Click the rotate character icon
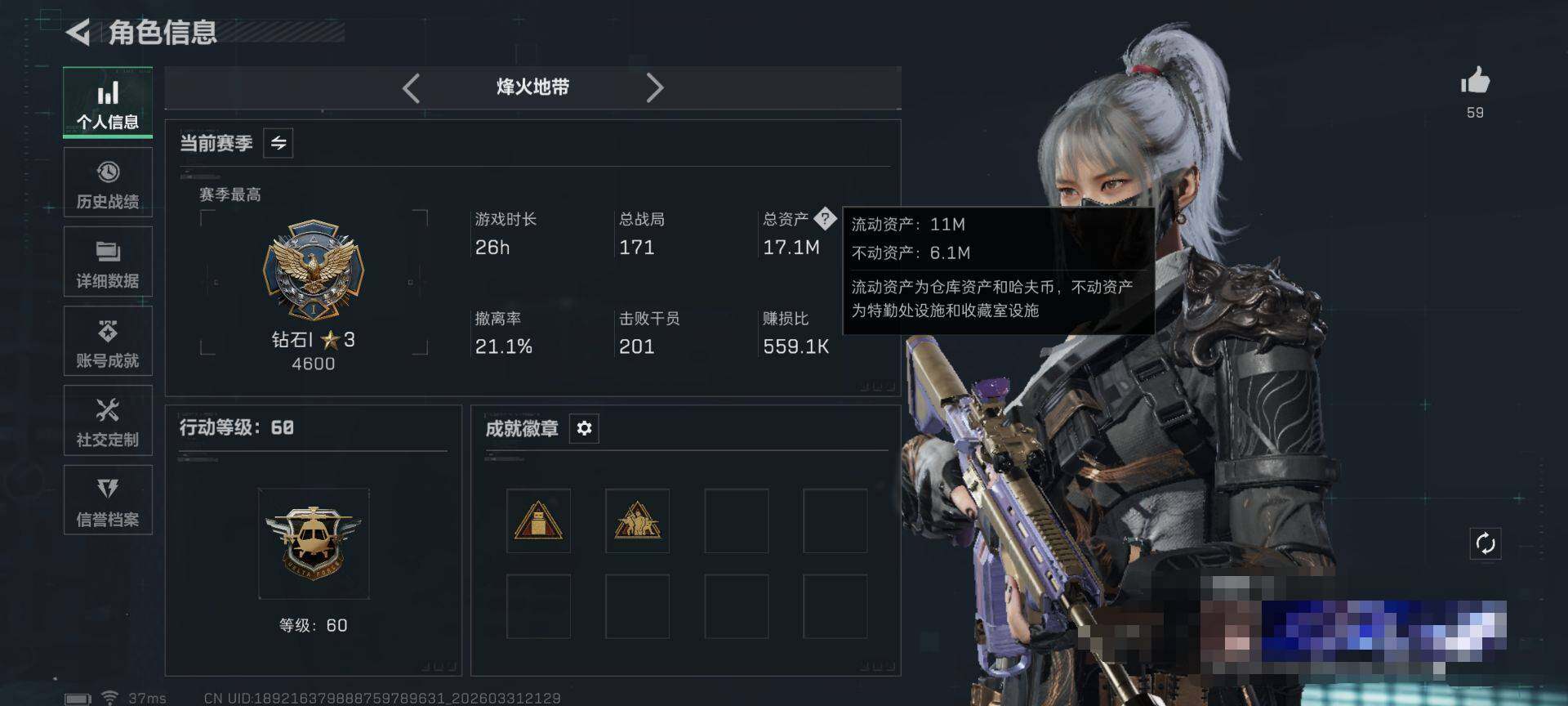Viewport: 1568px width, 706px height. click(x=1486, y=543)
